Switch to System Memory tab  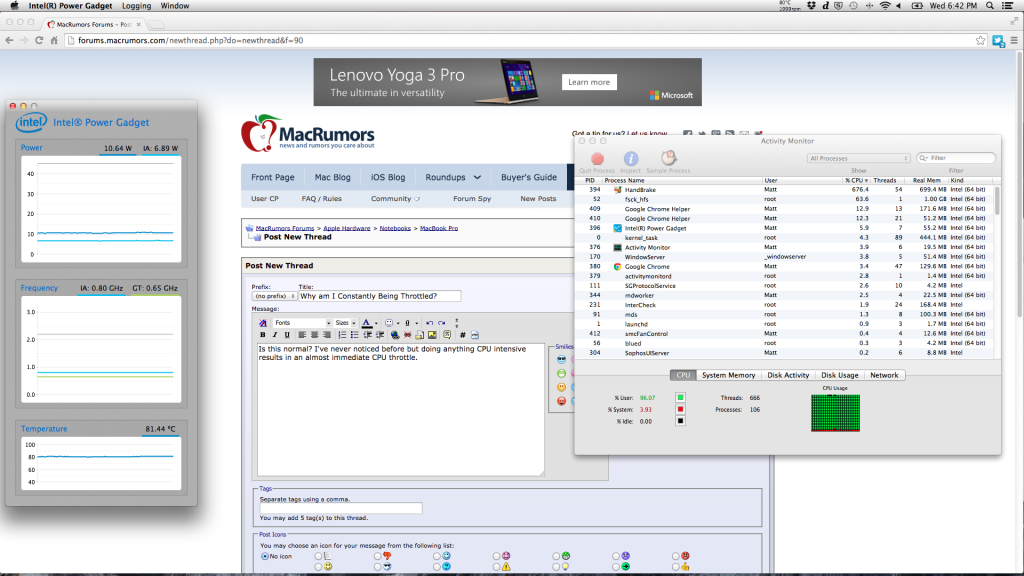[x=728, y=375]
